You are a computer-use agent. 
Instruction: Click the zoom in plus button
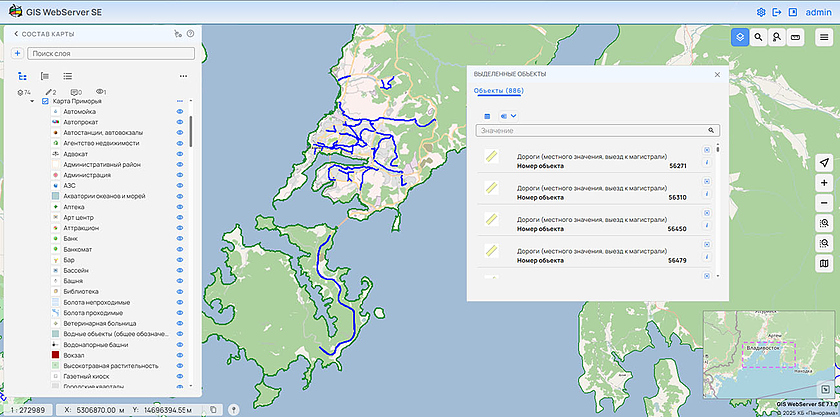(824, 183)
